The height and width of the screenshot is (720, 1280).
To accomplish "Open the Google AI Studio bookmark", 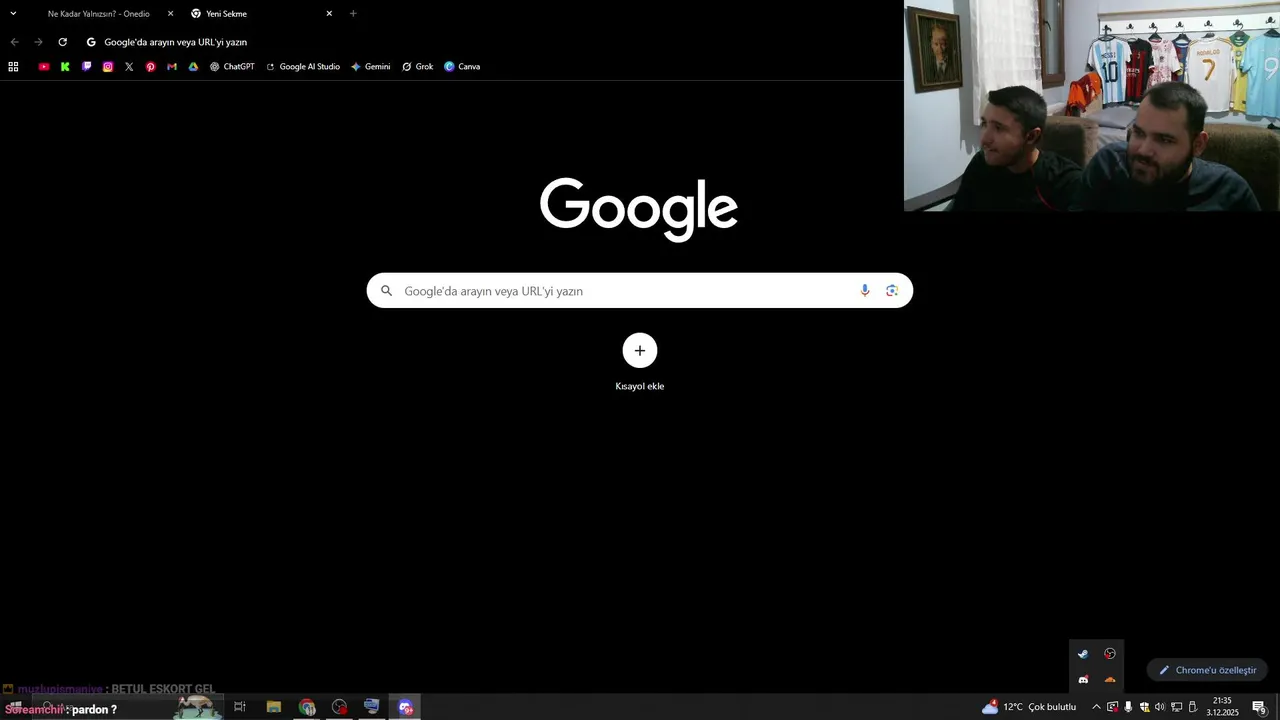I will (303, 67).
